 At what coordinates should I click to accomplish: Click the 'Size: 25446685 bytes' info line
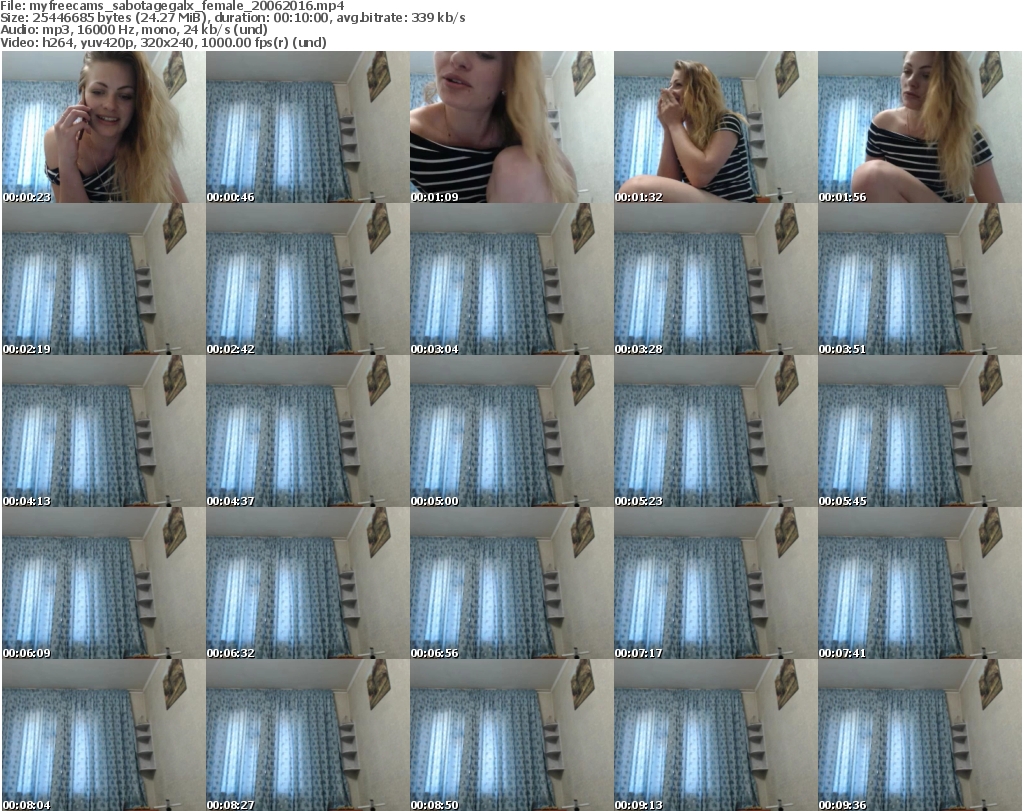232,18
